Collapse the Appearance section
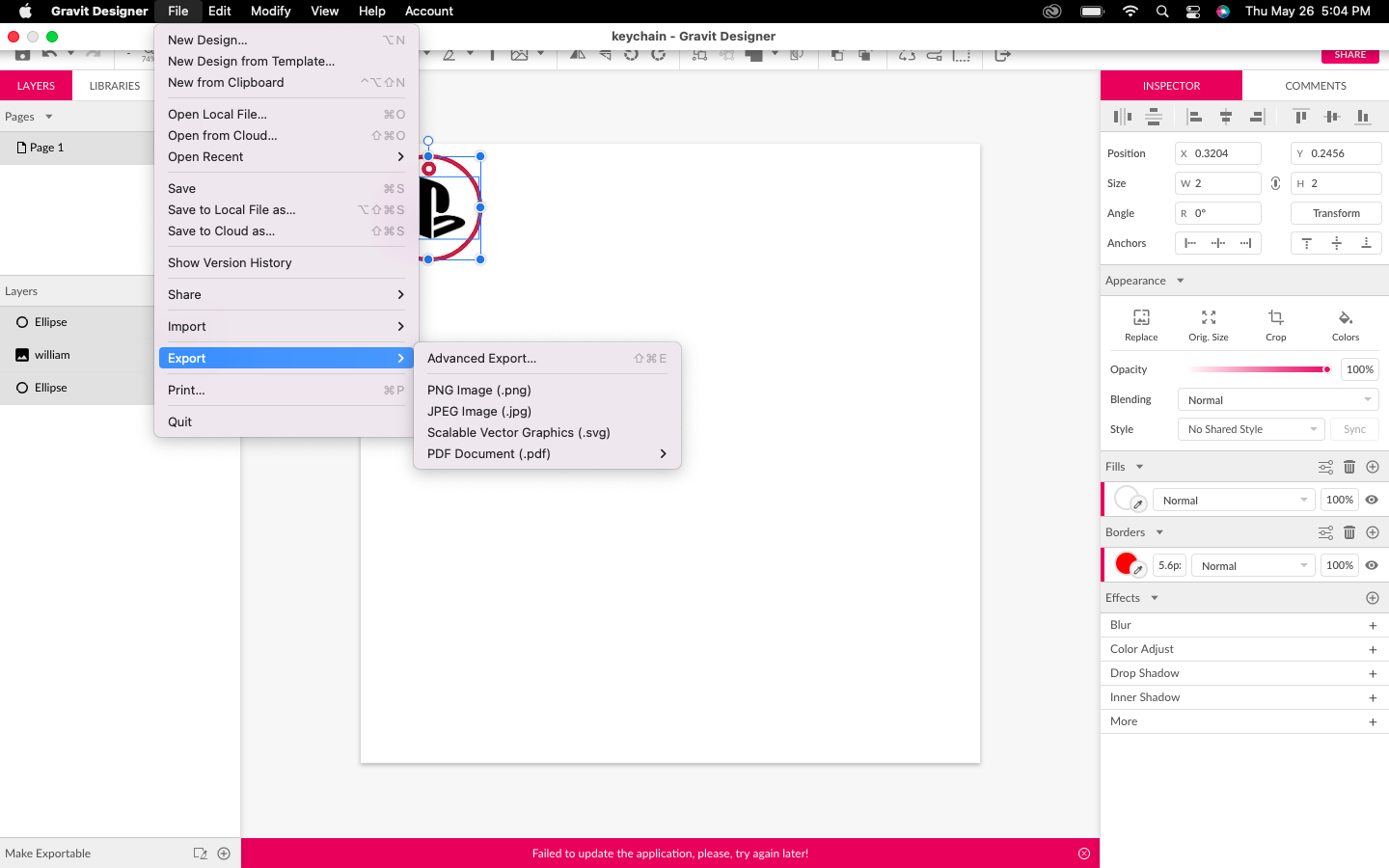The image size is (1389, 868). (x=1180, y=281)
